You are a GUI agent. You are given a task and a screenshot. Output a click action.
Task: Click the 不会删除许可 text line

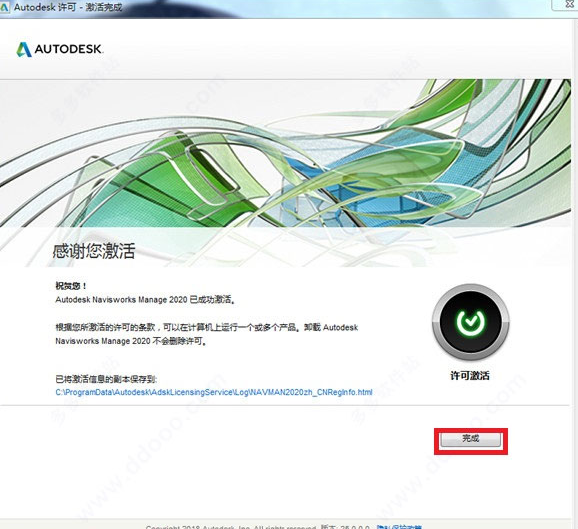(131, 341)
